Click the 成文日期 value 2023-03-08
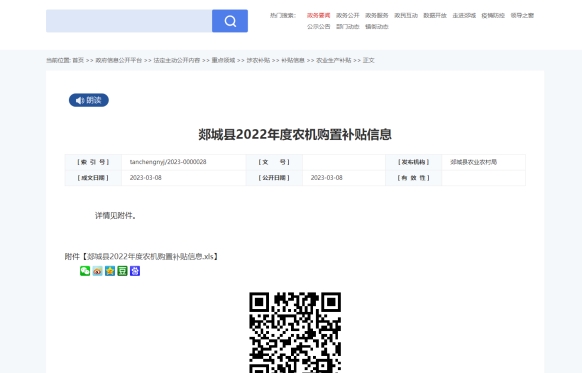This screenshot has width=582, height=373. click(x=146, y=178)
